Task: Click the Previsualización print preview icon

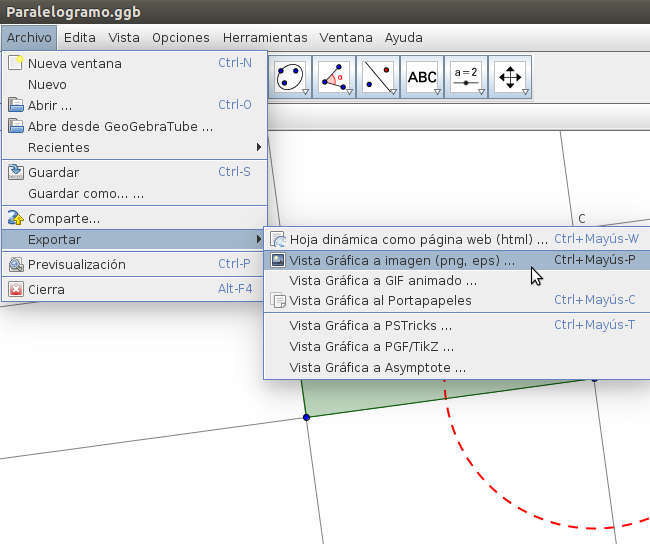Action: click(16, 264)
